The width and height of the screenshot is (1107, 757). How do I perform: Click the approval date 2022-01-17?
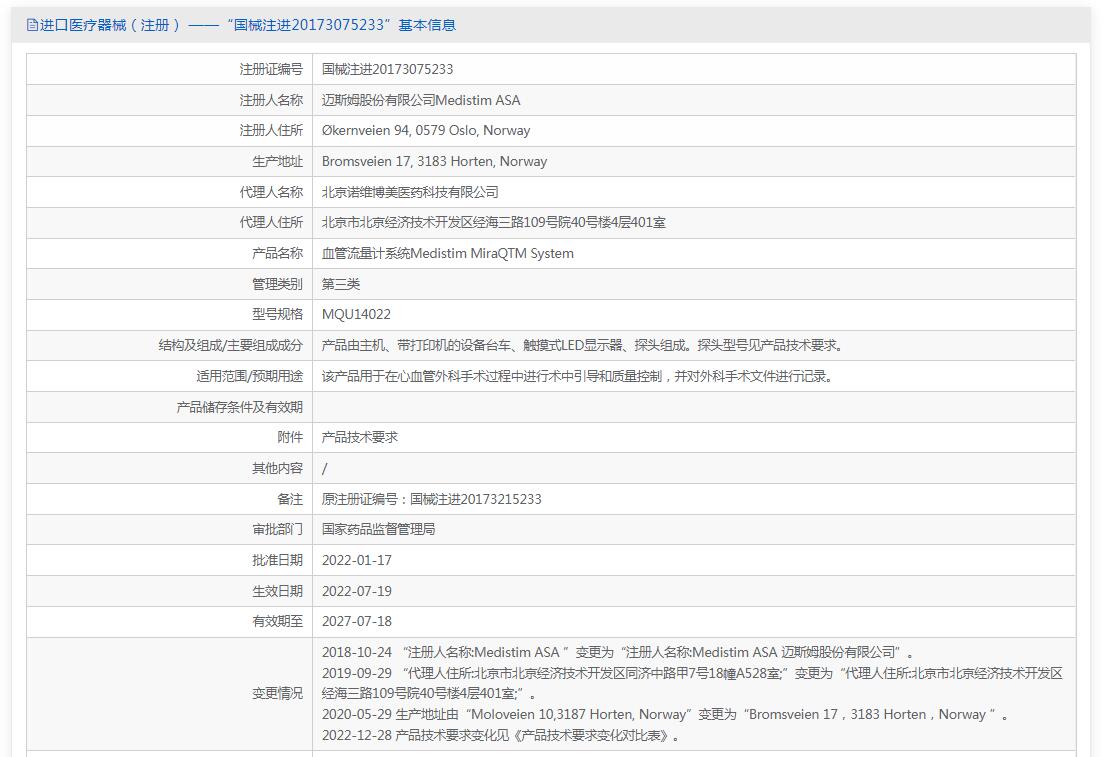click(x=357, y=561)
